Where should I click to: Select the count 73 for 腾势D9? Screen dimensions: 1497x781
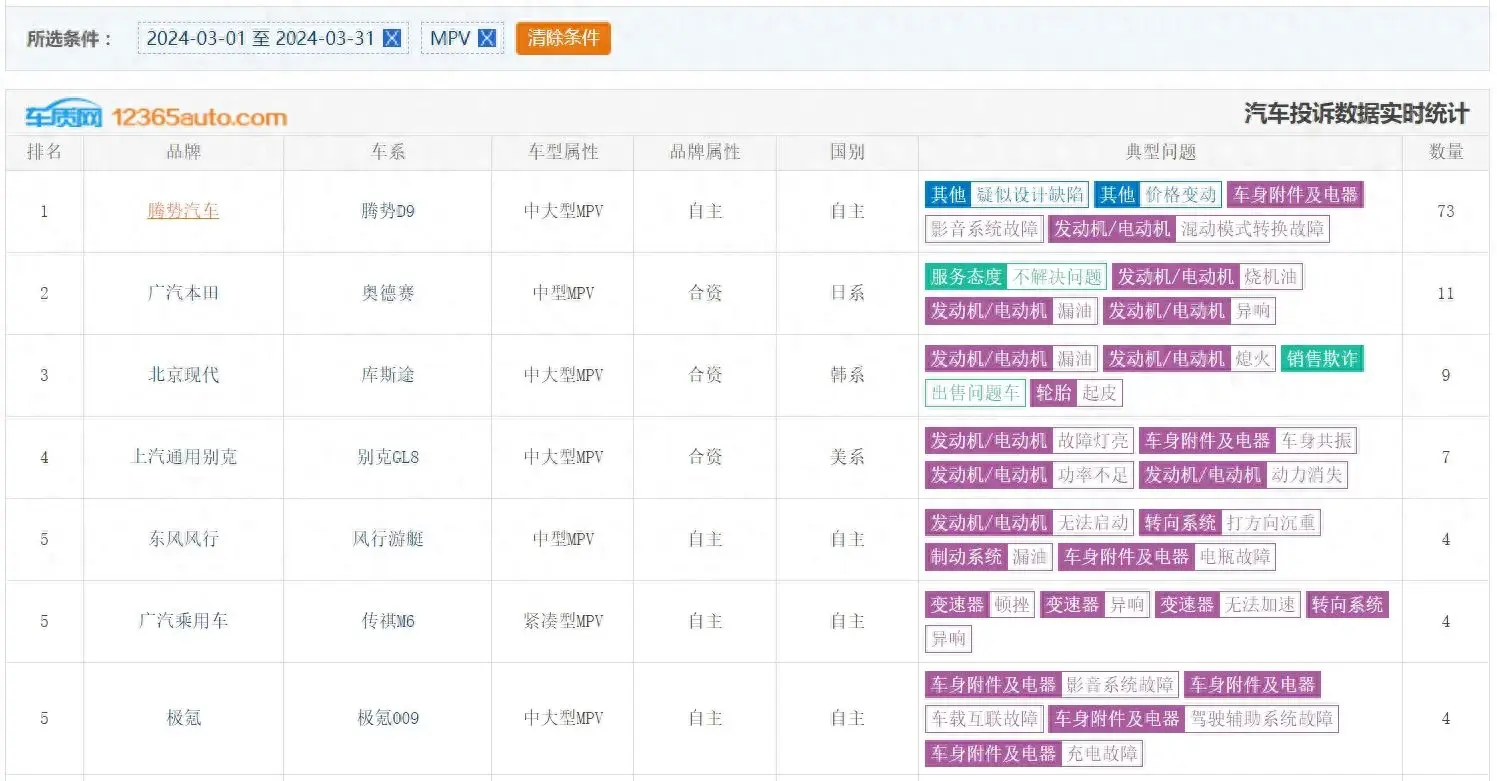1446,211
